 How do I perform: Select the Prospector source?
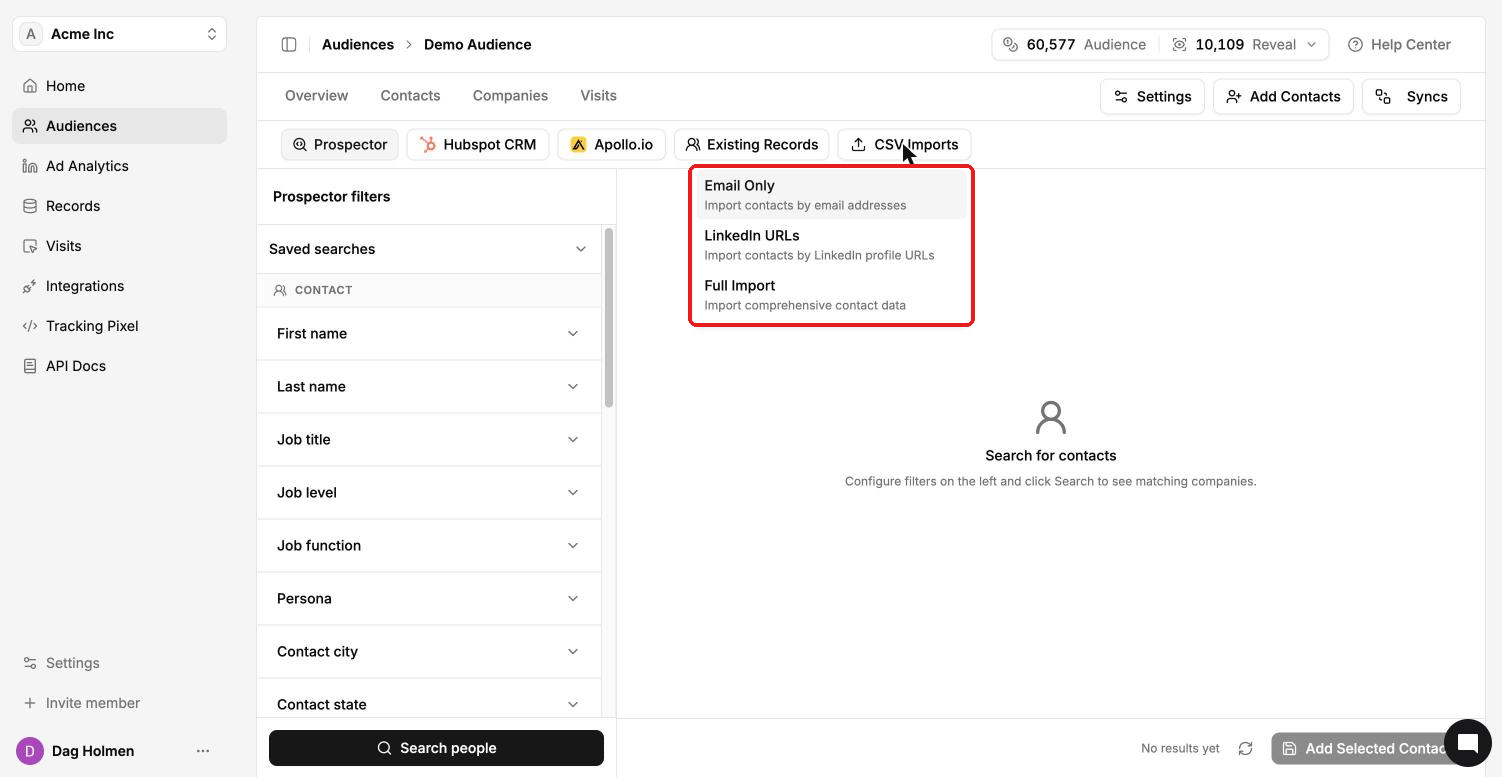click(x=340, y=144)
